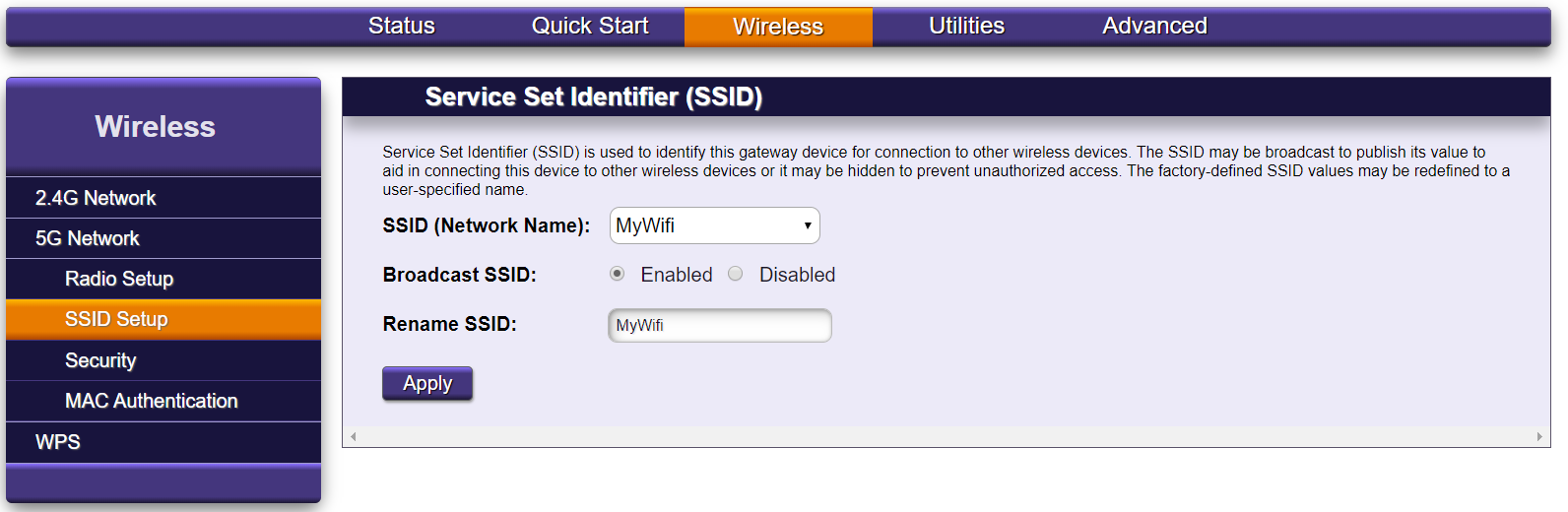Select the Enabled Broadcast SSID radio

618,274
